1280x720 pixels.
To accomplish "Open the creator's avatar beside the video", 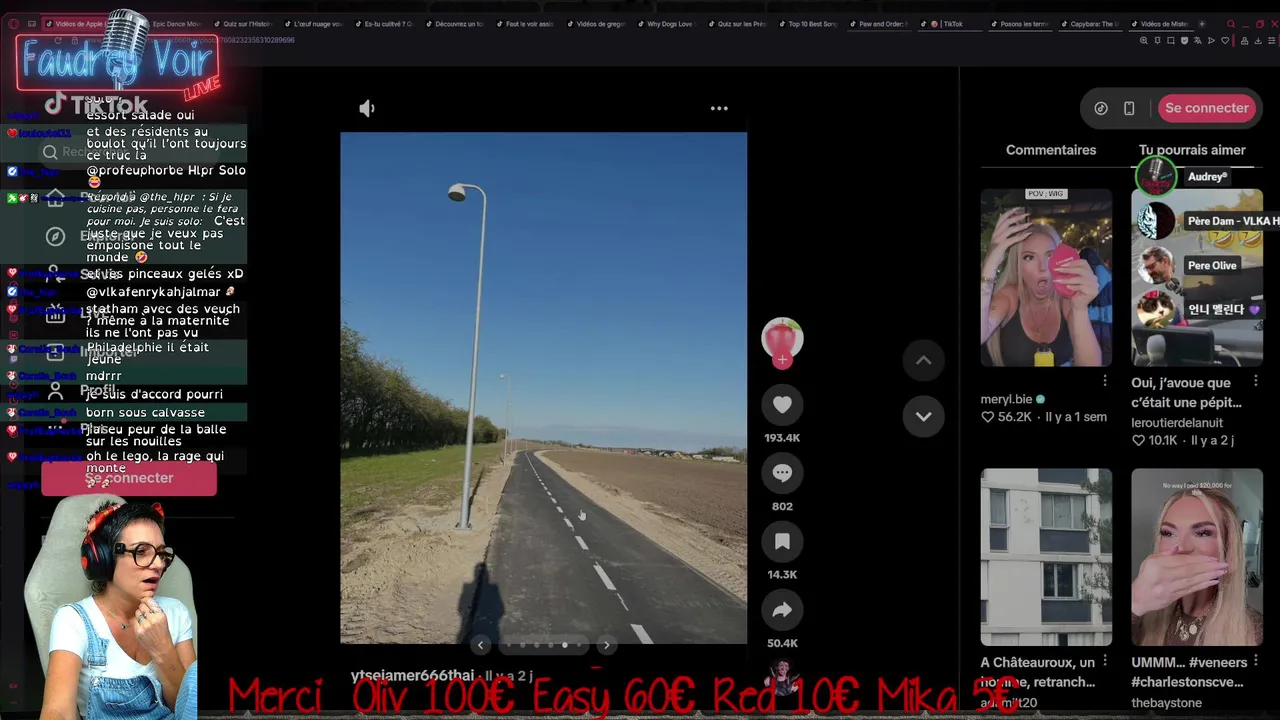I will (782, 339).
